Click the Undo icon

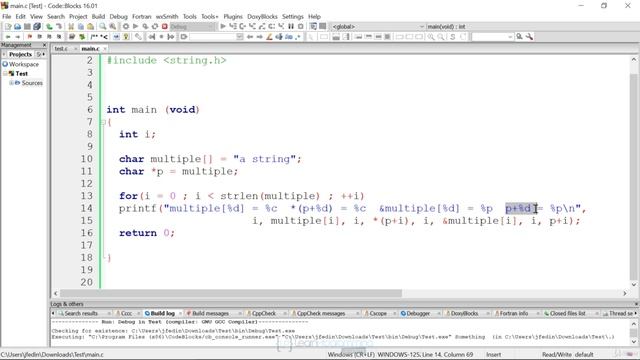pos(49,27)
